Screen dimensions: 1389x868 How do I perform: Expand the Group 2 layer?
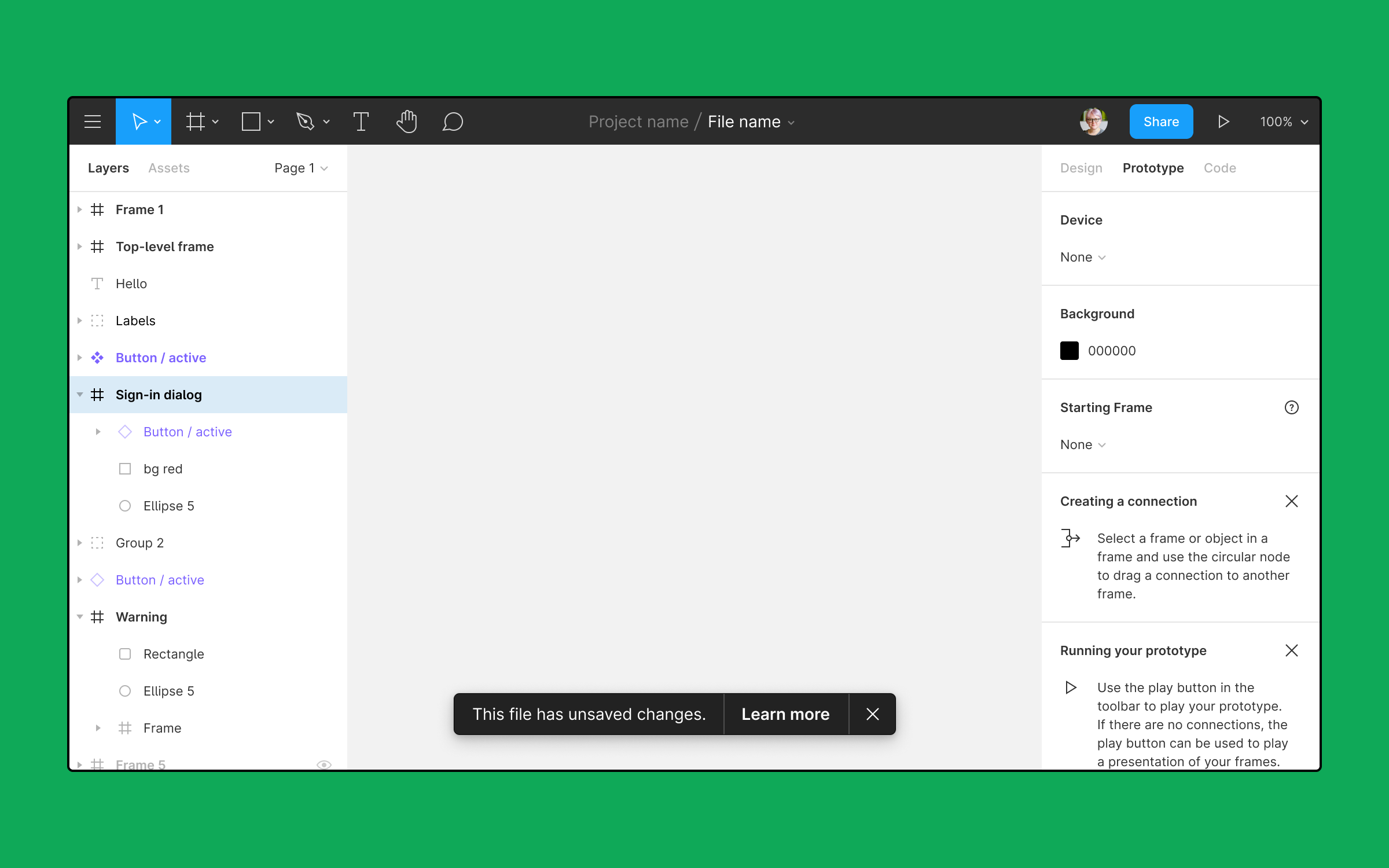[80, 542]
